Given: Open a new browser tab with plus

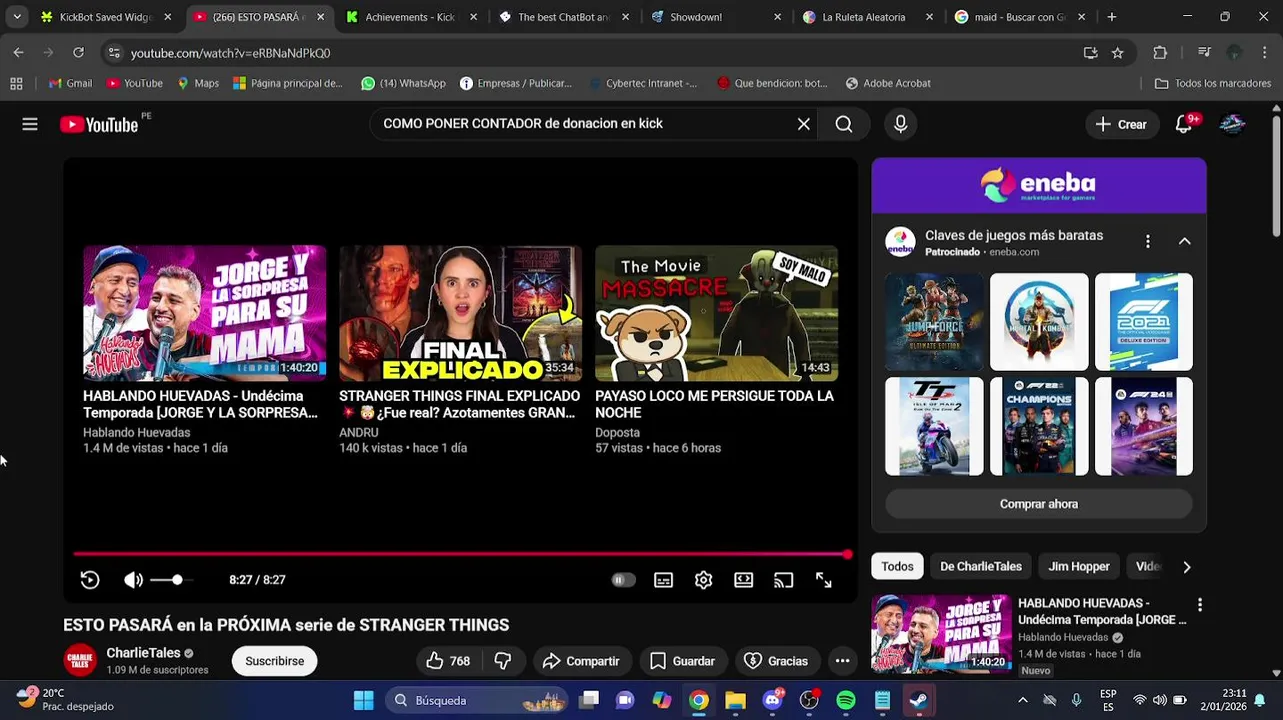Looking at the screenshot, I should point(1111,17).
